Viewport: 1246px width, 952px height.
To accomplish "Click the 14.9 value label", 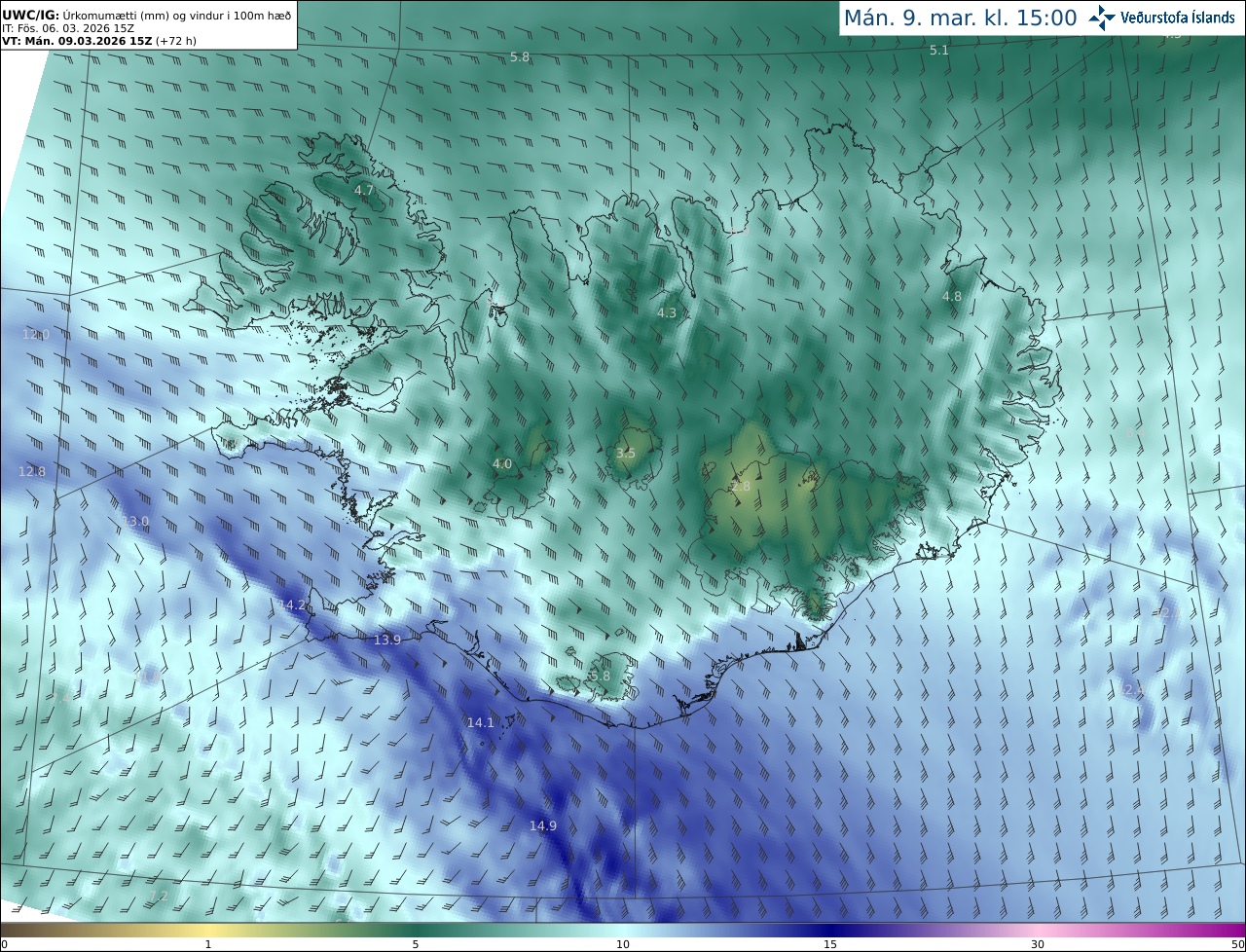I will click(543, 825).
